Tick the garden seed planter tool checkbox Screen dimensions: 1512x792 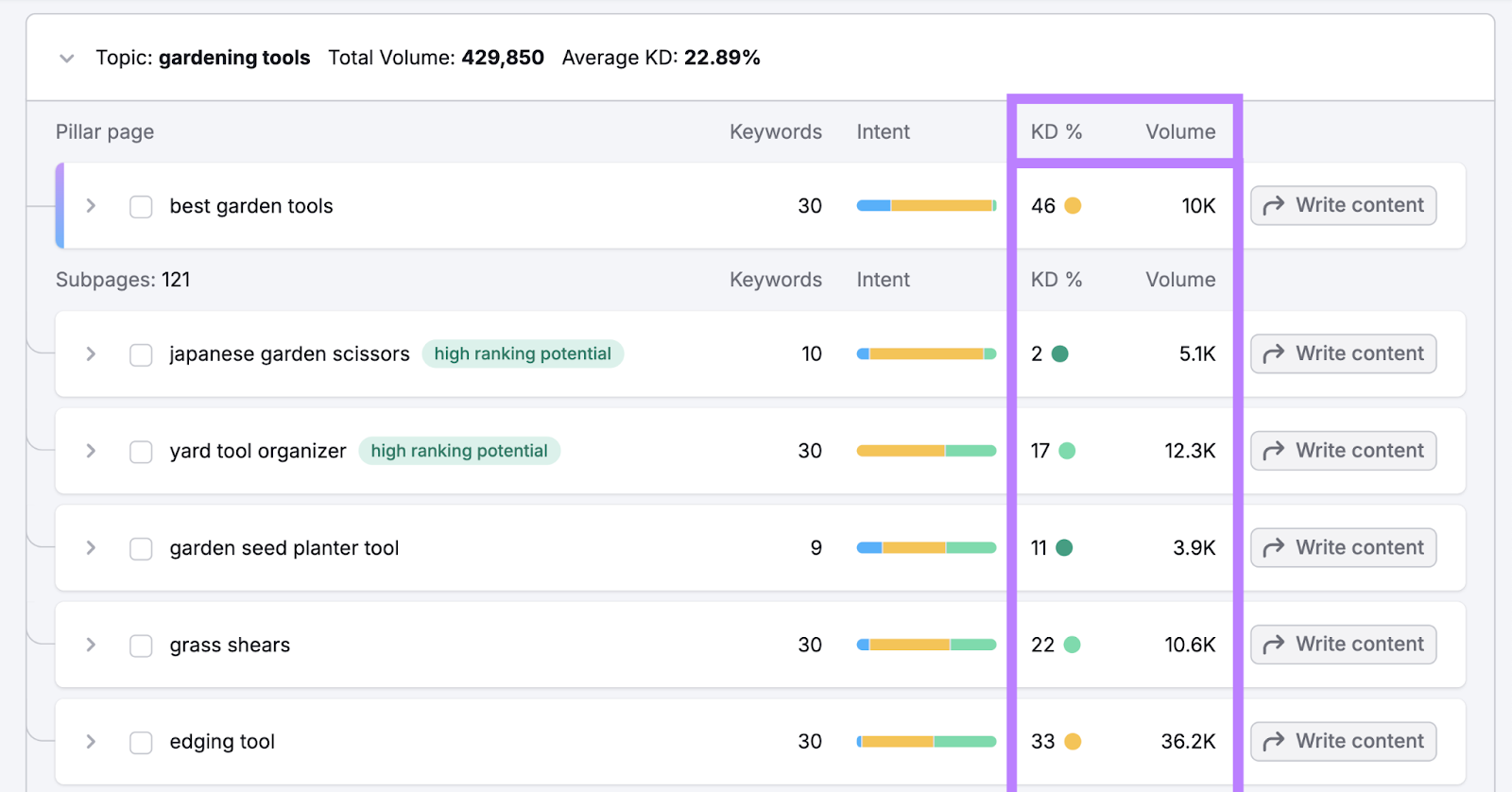click(x=141, y=549)
